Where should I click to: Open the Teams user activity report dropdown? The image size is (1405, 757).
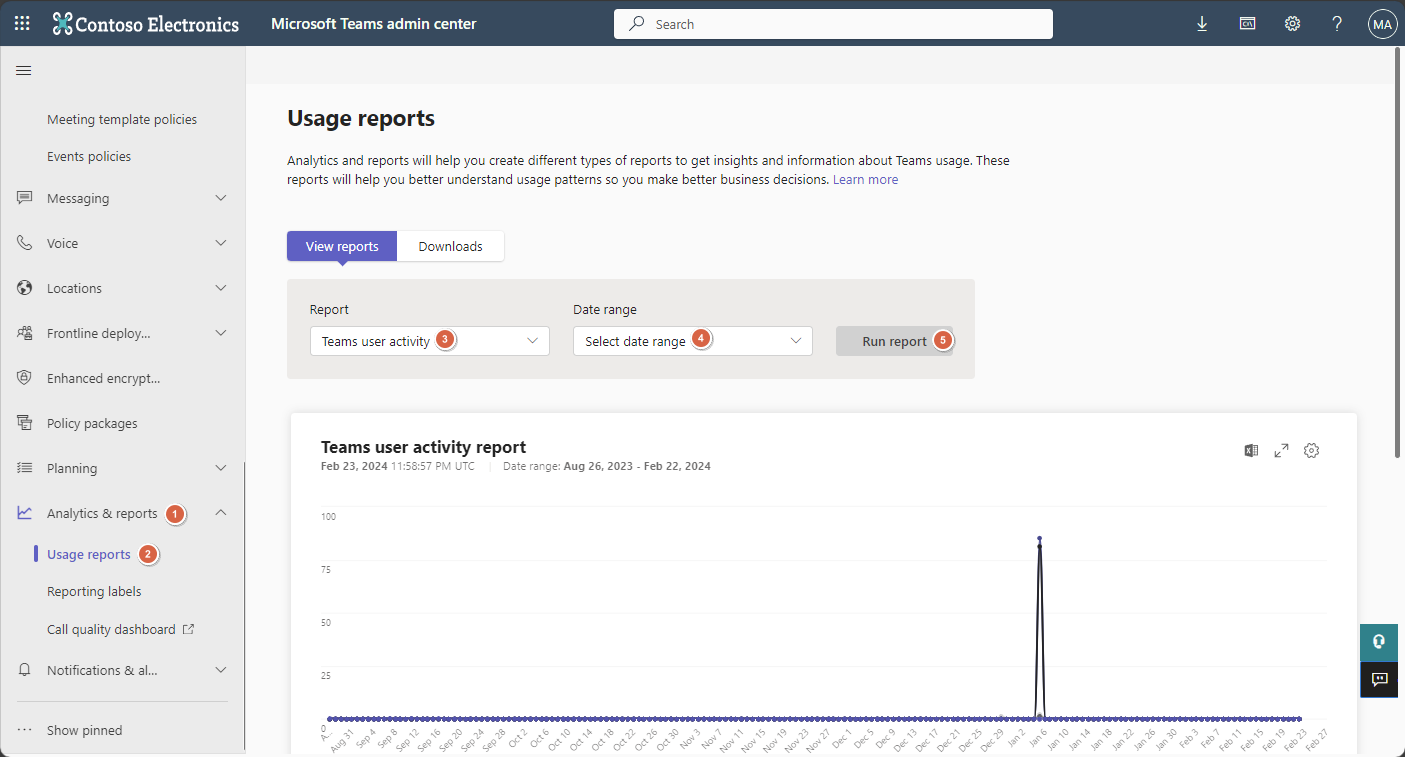[x=430, y=341]
